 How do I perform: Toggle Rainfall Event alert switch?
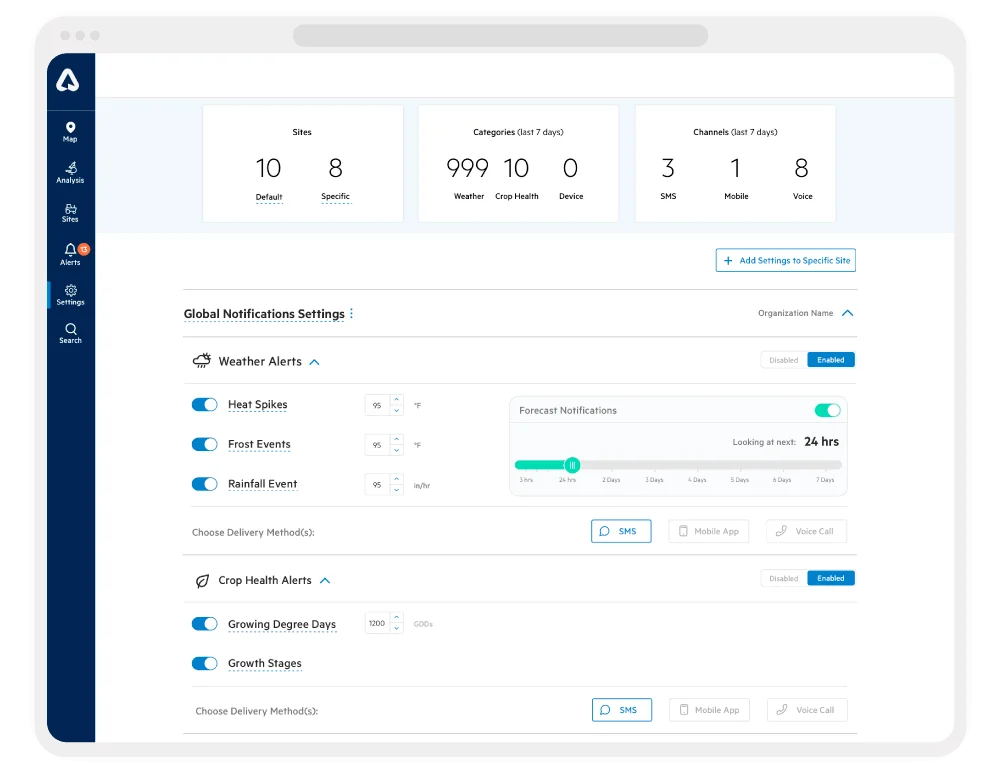(204, 484)
